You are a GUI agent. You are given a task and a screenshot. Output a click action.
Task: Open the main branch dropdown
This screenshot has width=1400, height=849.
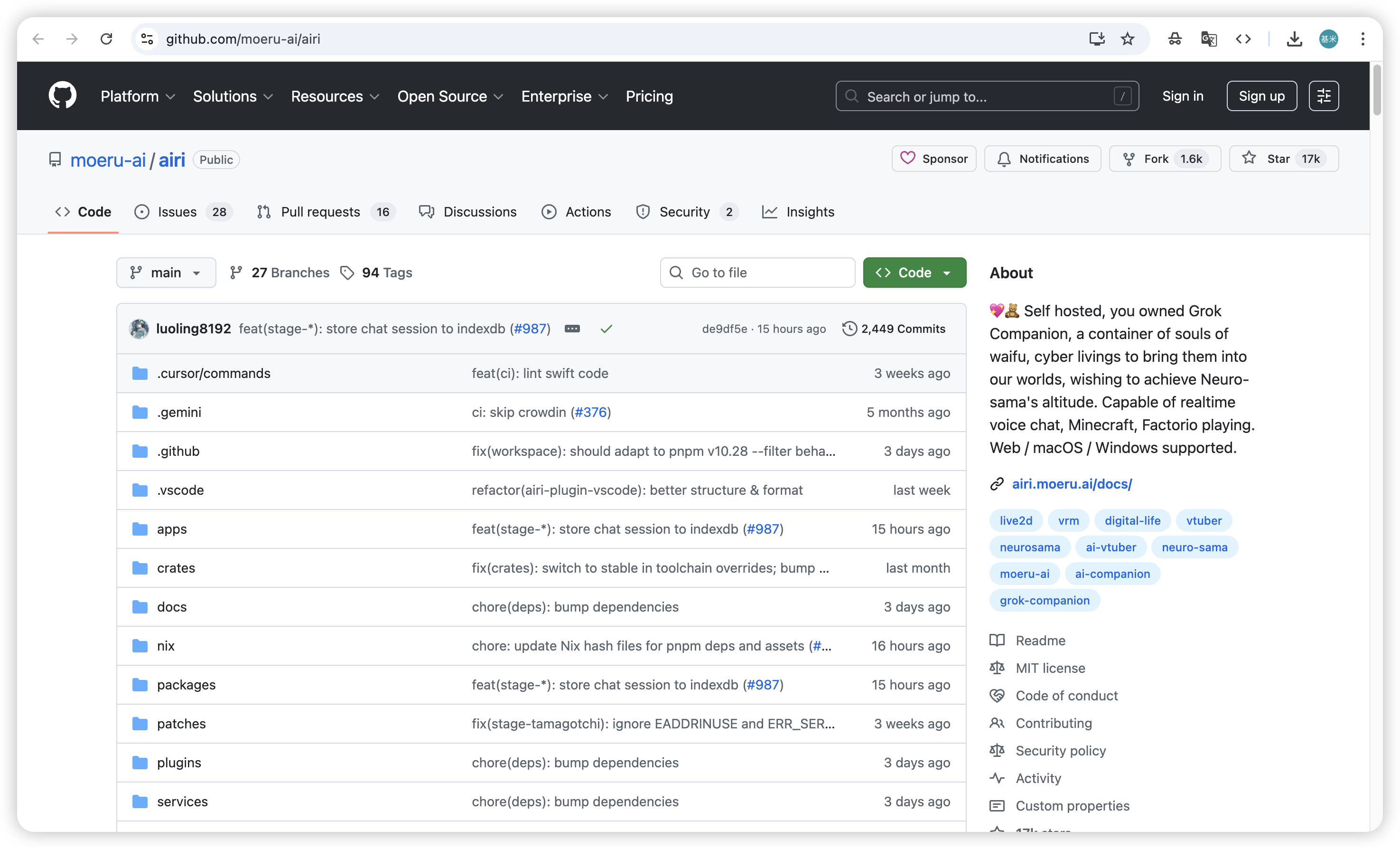pyautogui.click(x=166, y=273)
